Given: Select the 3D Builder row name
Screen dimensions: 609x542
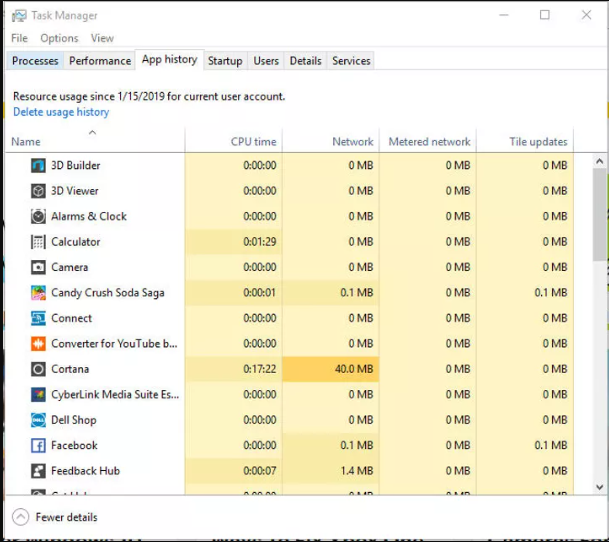Looking at the screenshot, I should point(76,166).
